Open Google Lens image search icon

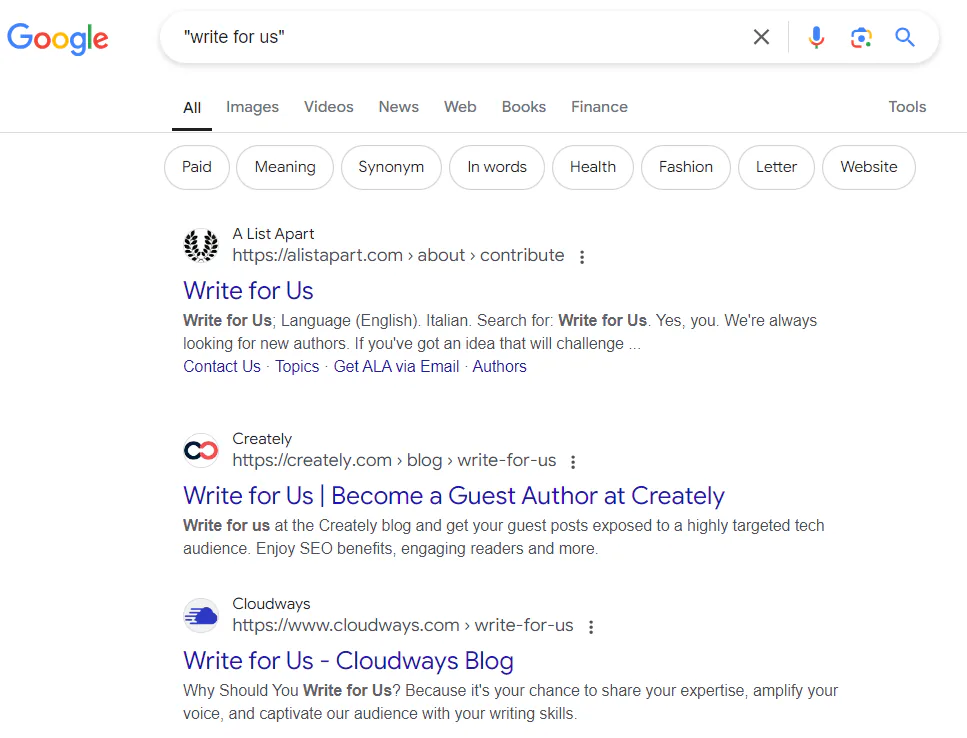click(861, 38)
